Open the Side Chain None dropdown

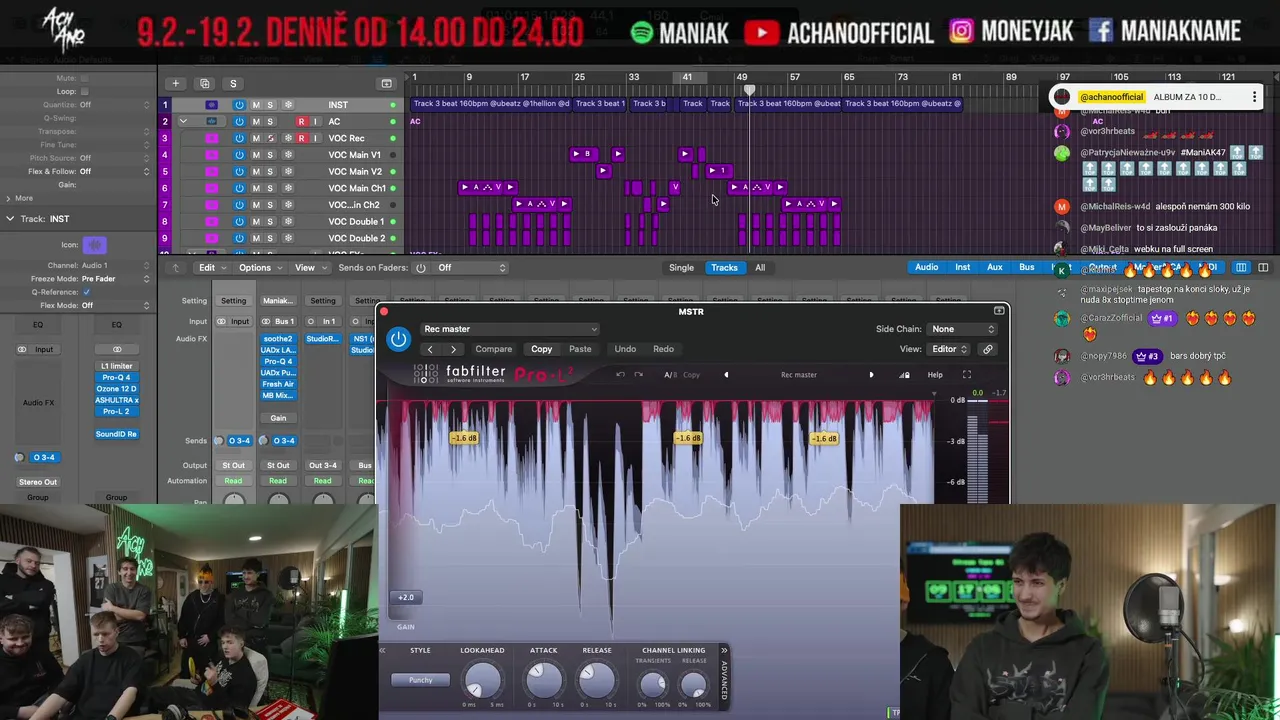pyautogui.click(x=963, y=329)
